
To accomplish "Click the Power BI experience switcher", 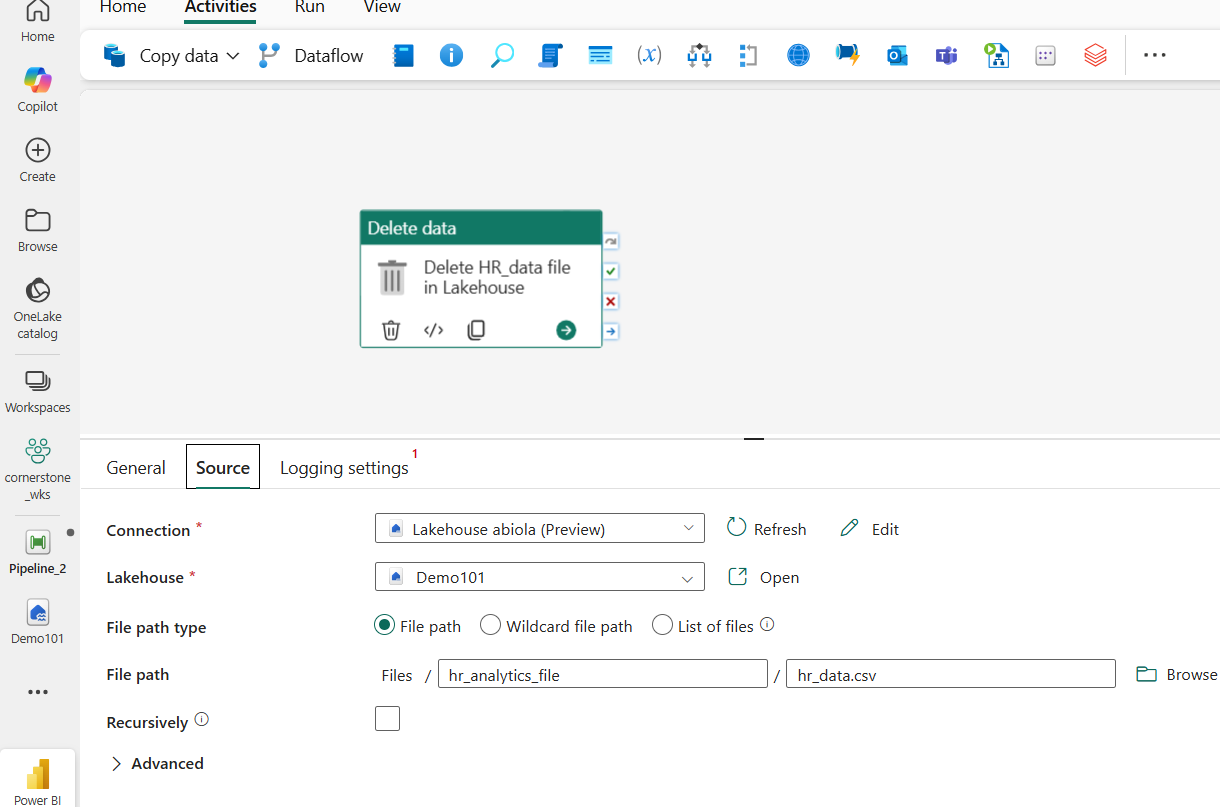I will [x=38, y=780].
